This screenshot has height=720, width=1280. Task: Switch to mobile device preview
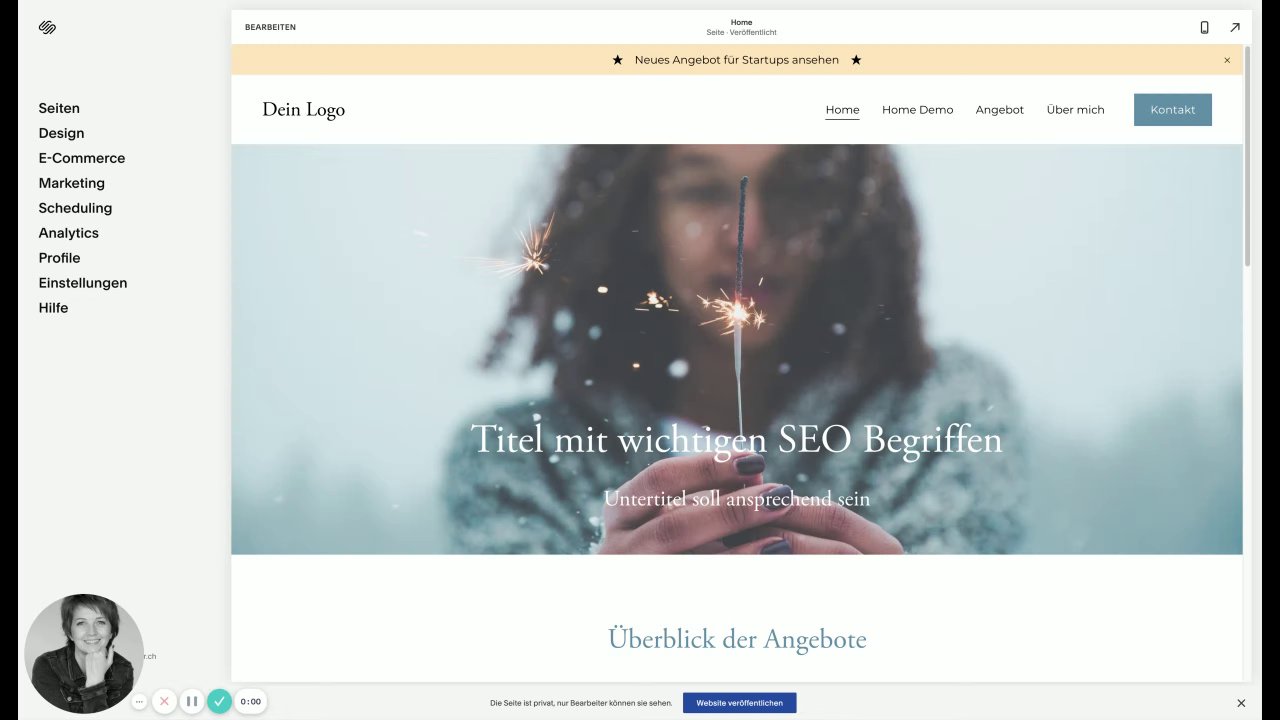tap(1204, 27)
